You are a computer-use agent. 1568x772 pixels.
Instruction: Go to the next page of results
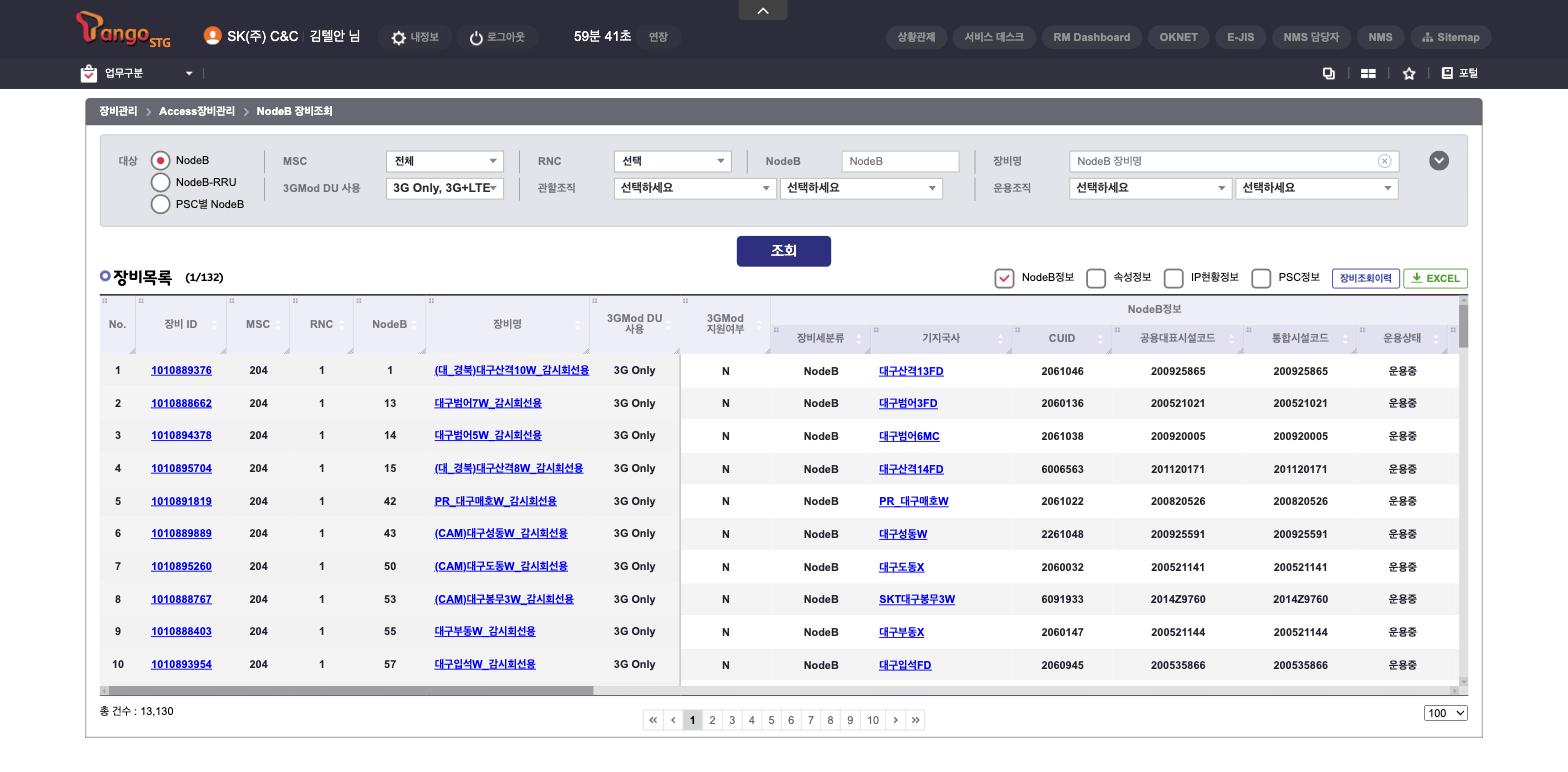tap(896, 720)
